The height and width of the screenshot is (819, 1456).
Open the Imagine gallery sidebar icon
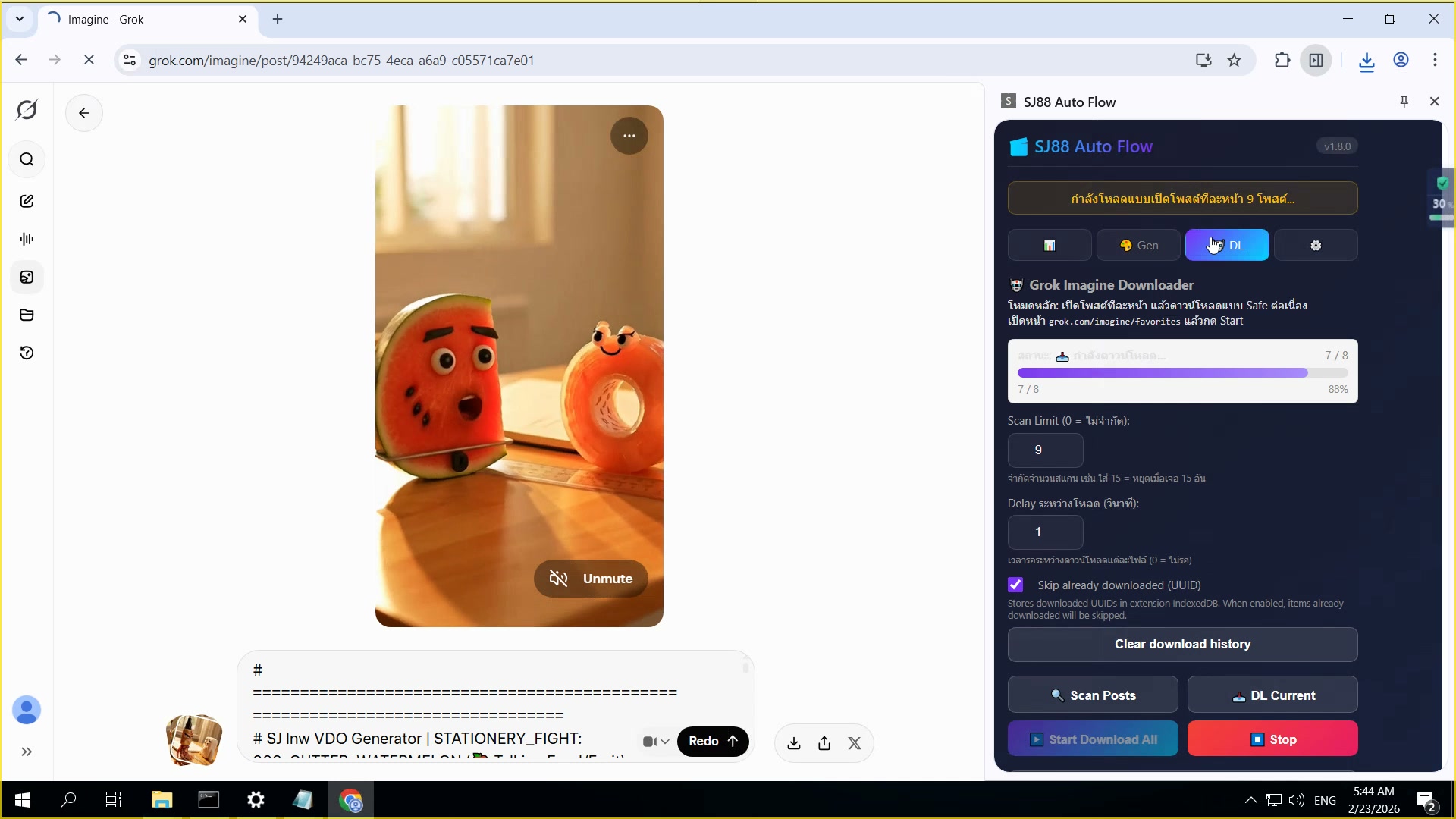coord(27,278)
